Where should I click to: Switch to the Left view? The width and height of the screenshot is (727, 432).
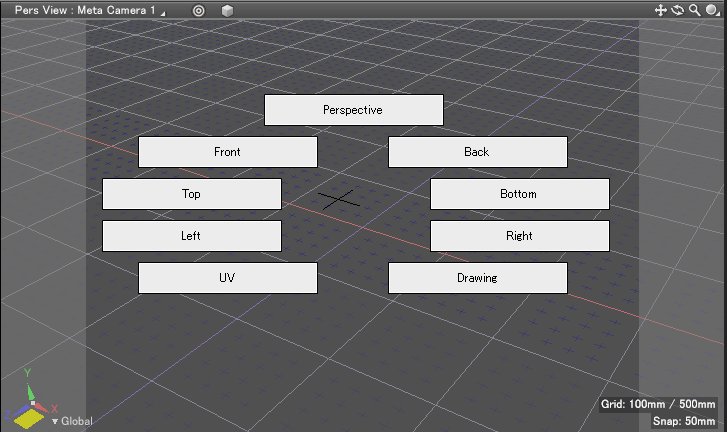[x=191, y=236]
